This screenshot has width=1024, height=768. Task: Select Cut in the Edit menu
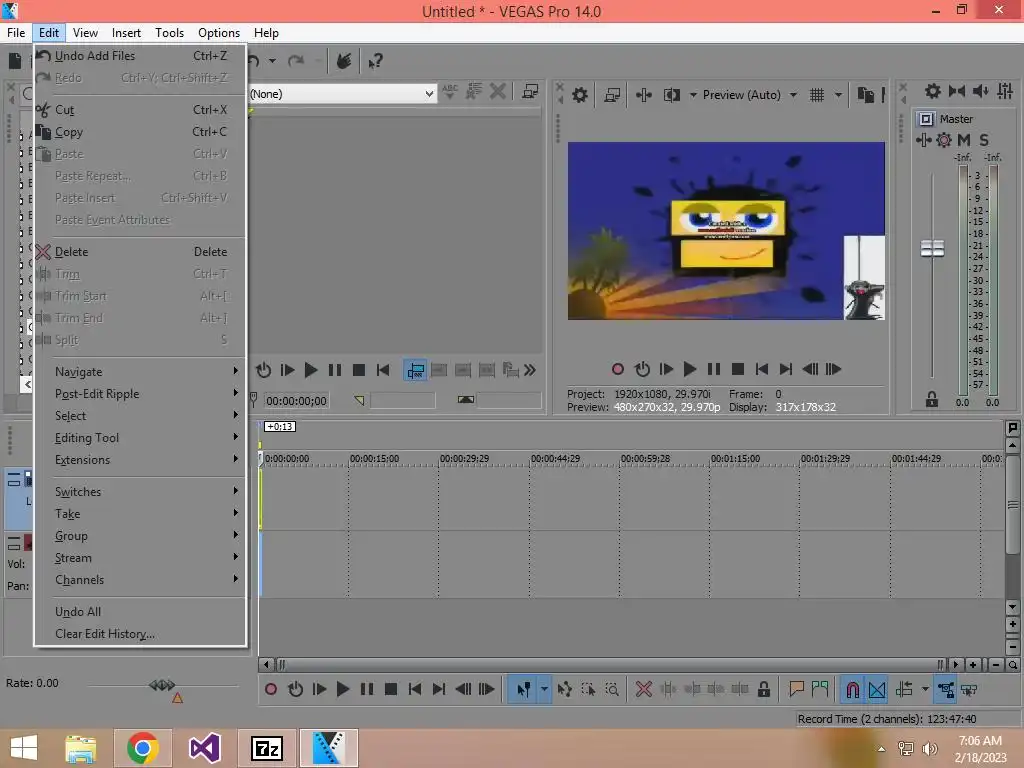tap(140, 110)
